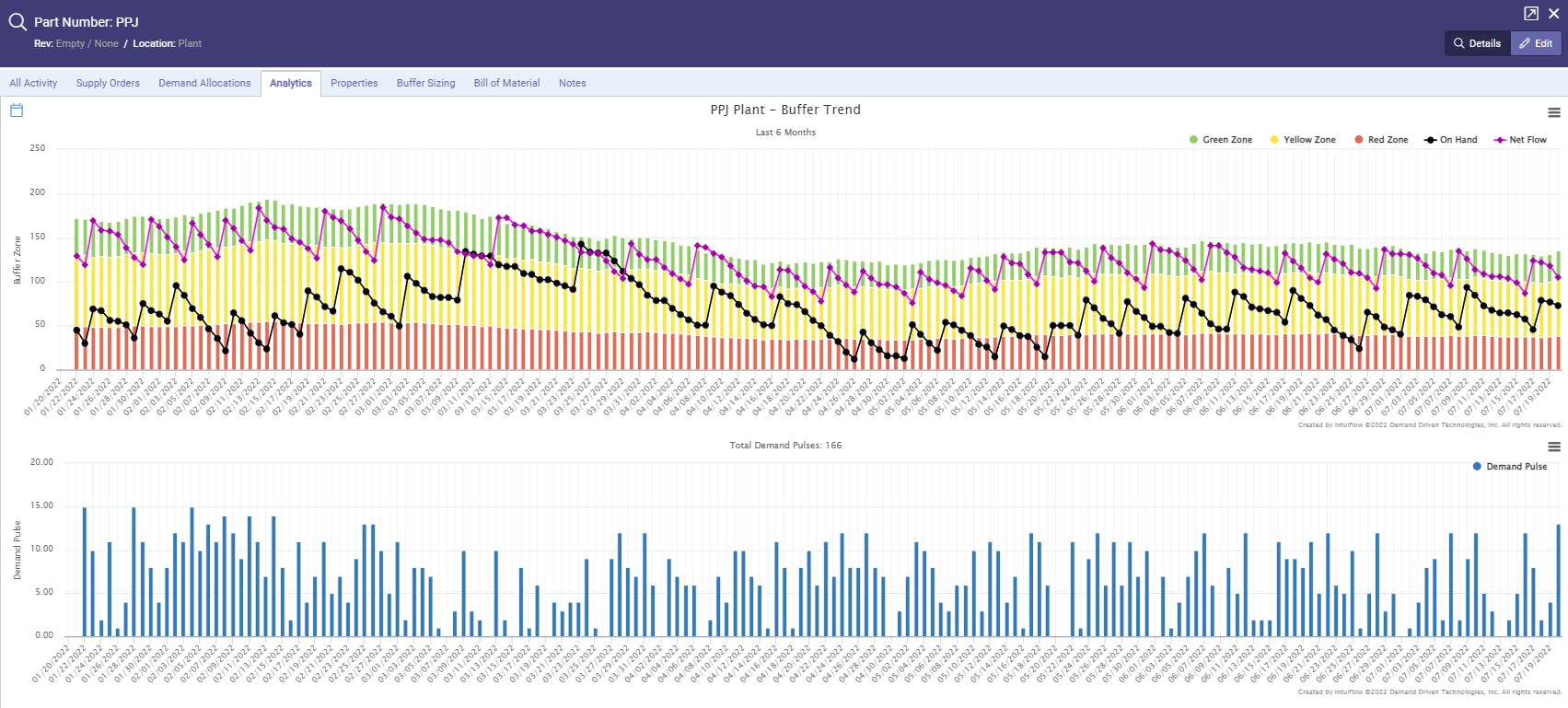Click the Edit button
1568x708 pixels.
(1537, 43)
